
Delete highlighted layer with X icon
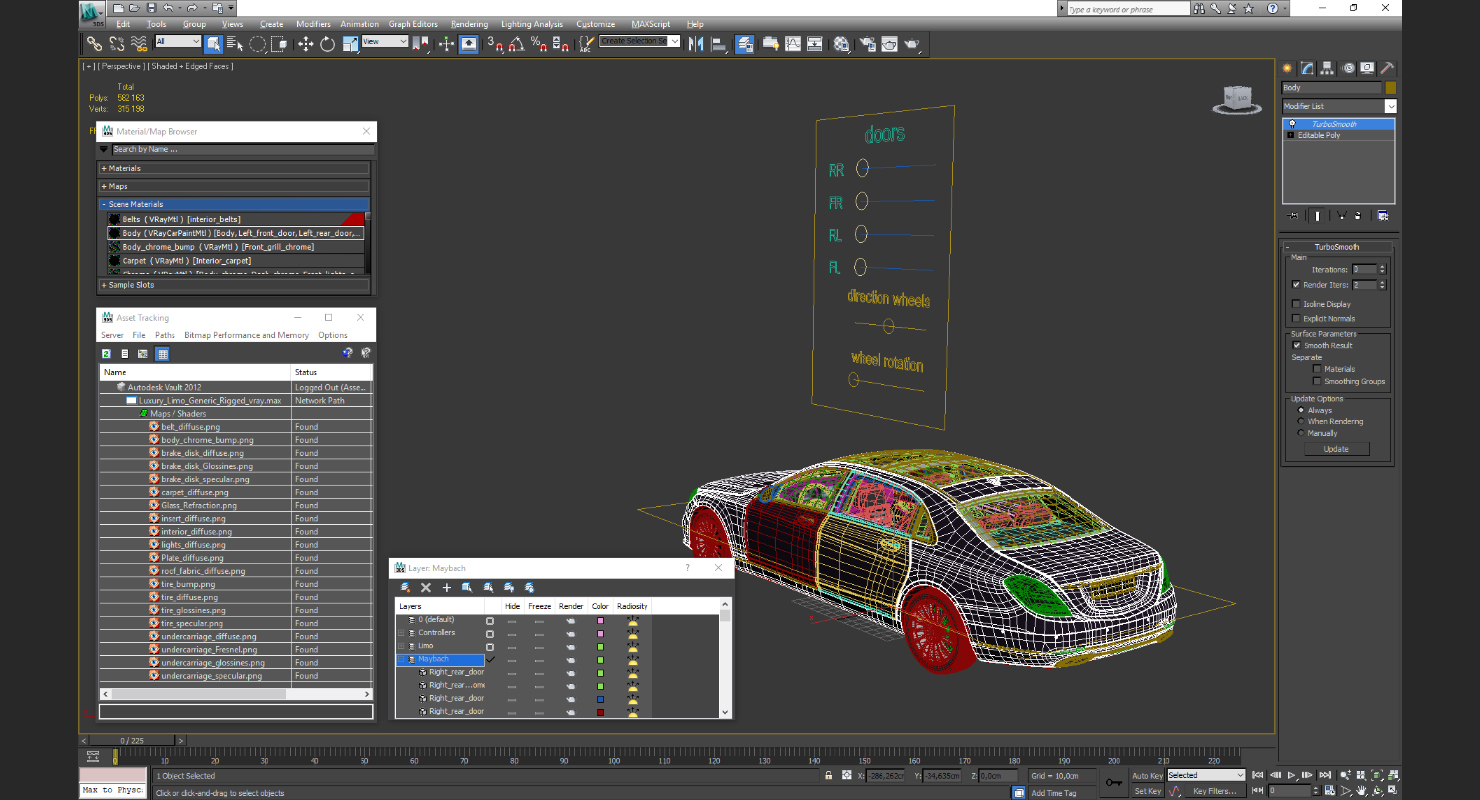pyautogui.click(x=426, y=587)
